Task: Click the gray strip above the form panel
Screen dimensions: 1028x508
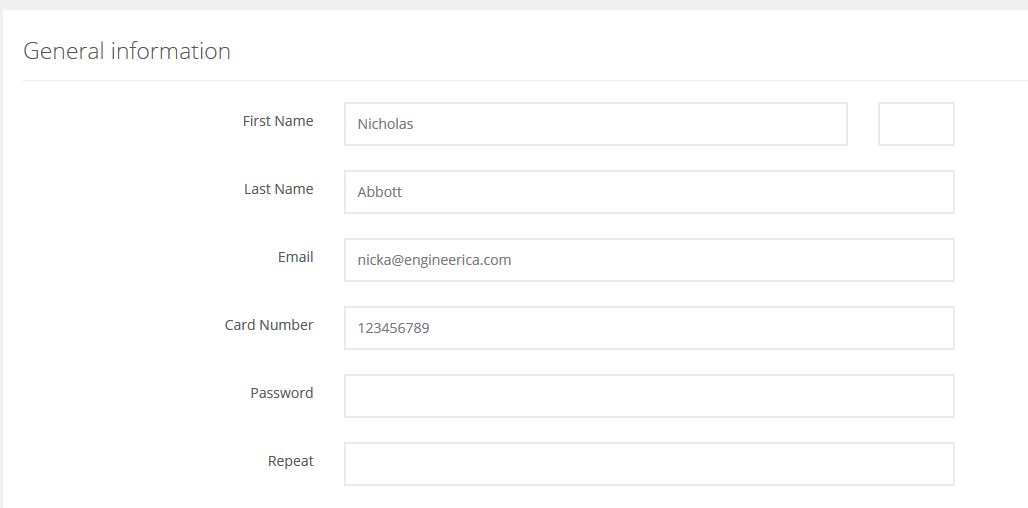Action: pos(514,5)
